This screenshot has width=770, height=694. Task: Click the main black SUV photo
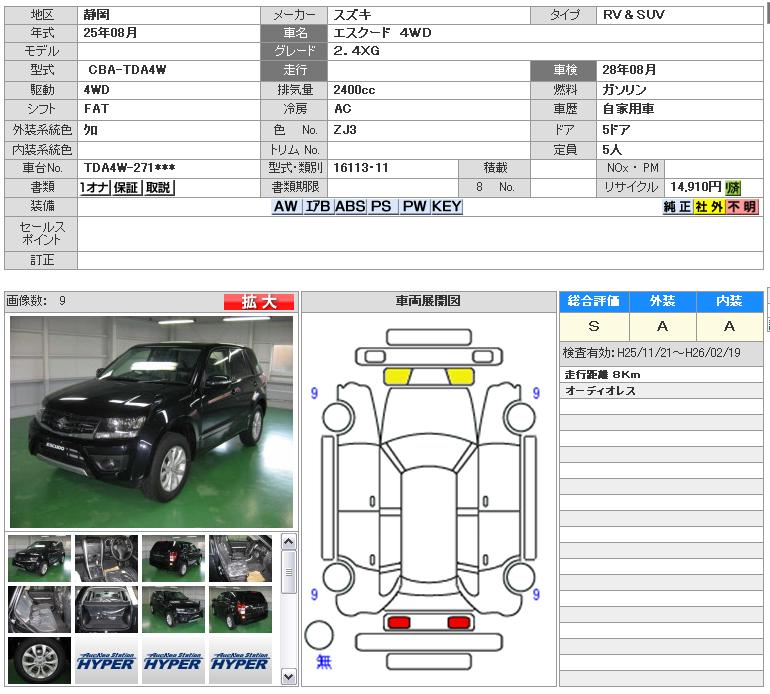151,421
